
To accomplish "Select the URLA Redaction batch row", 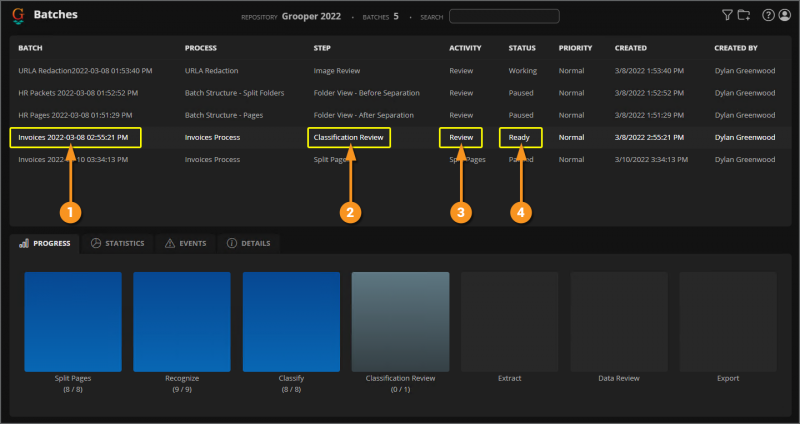I will click(x=85, y=71).
